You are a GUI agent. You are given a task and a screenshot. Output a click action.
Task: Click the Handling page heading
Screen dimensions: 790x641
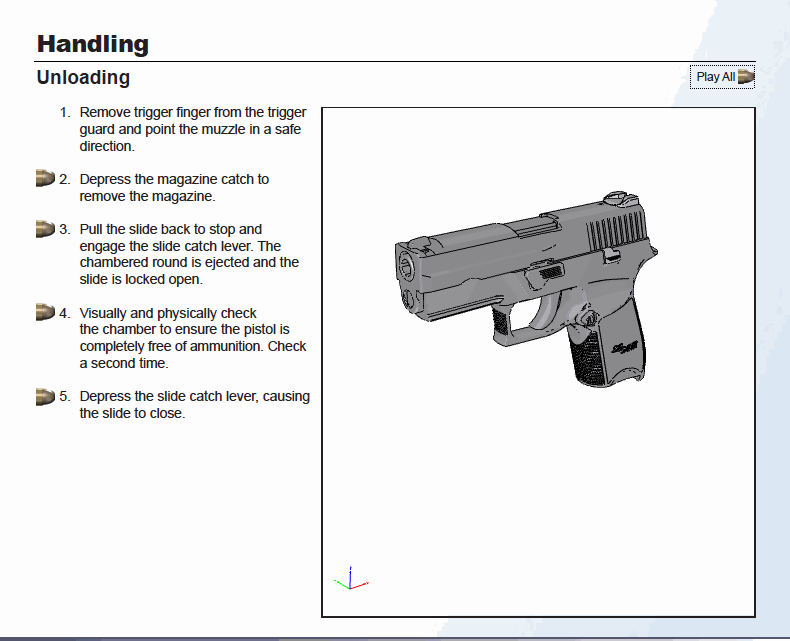tap(93, 44)
